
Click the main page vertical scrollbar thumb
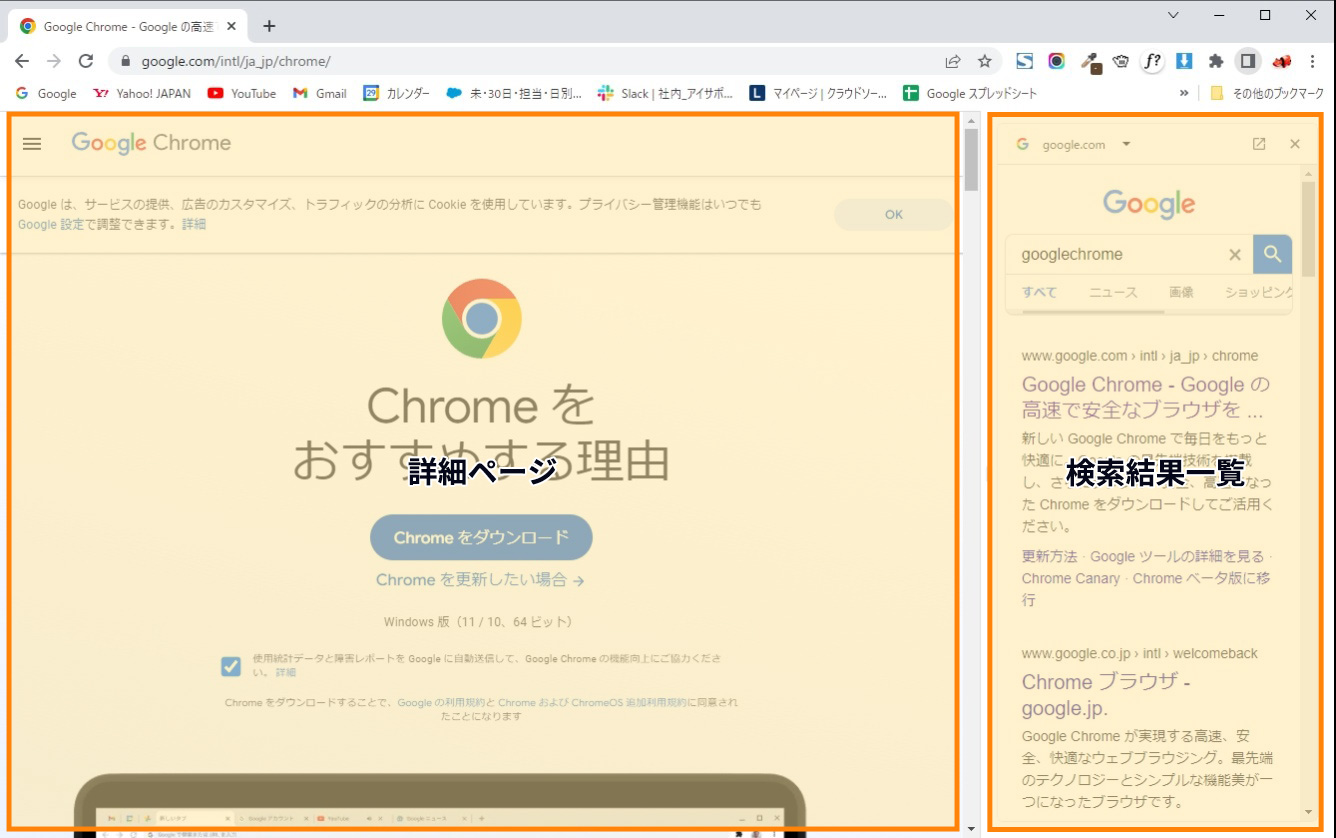(971, 160)
